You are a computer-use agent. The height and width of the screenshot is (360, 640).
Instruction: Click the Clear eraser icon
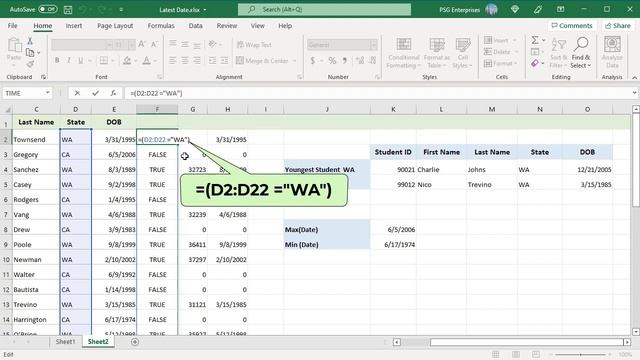tap(535, 63)
